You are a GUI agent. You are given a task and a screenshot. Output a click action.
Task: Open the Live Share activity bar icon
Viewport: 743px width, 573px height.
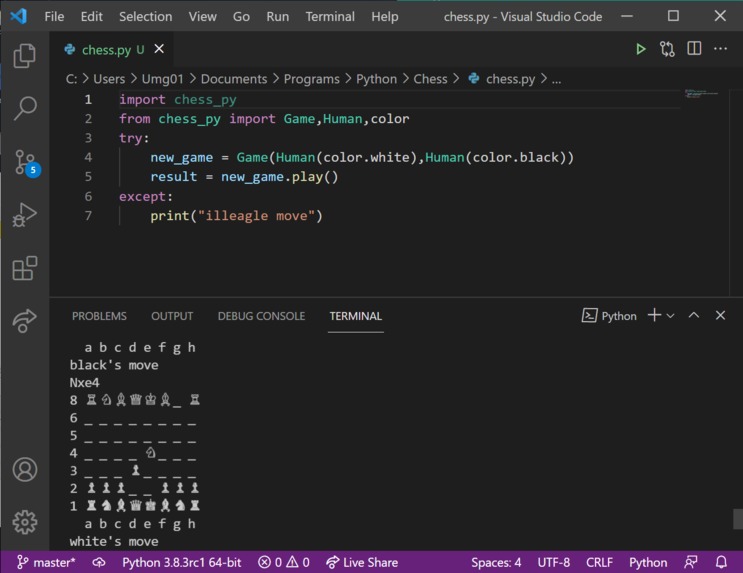tap(25, 320)
